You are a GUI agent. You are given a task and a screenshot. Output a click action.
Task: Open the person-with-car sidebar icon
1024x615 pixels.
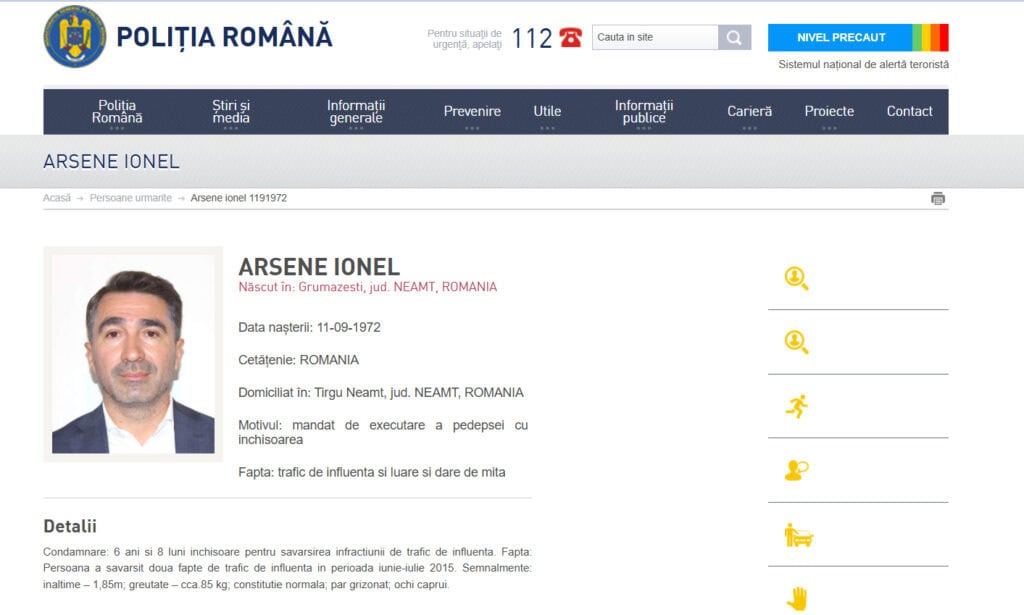[798, 535]
